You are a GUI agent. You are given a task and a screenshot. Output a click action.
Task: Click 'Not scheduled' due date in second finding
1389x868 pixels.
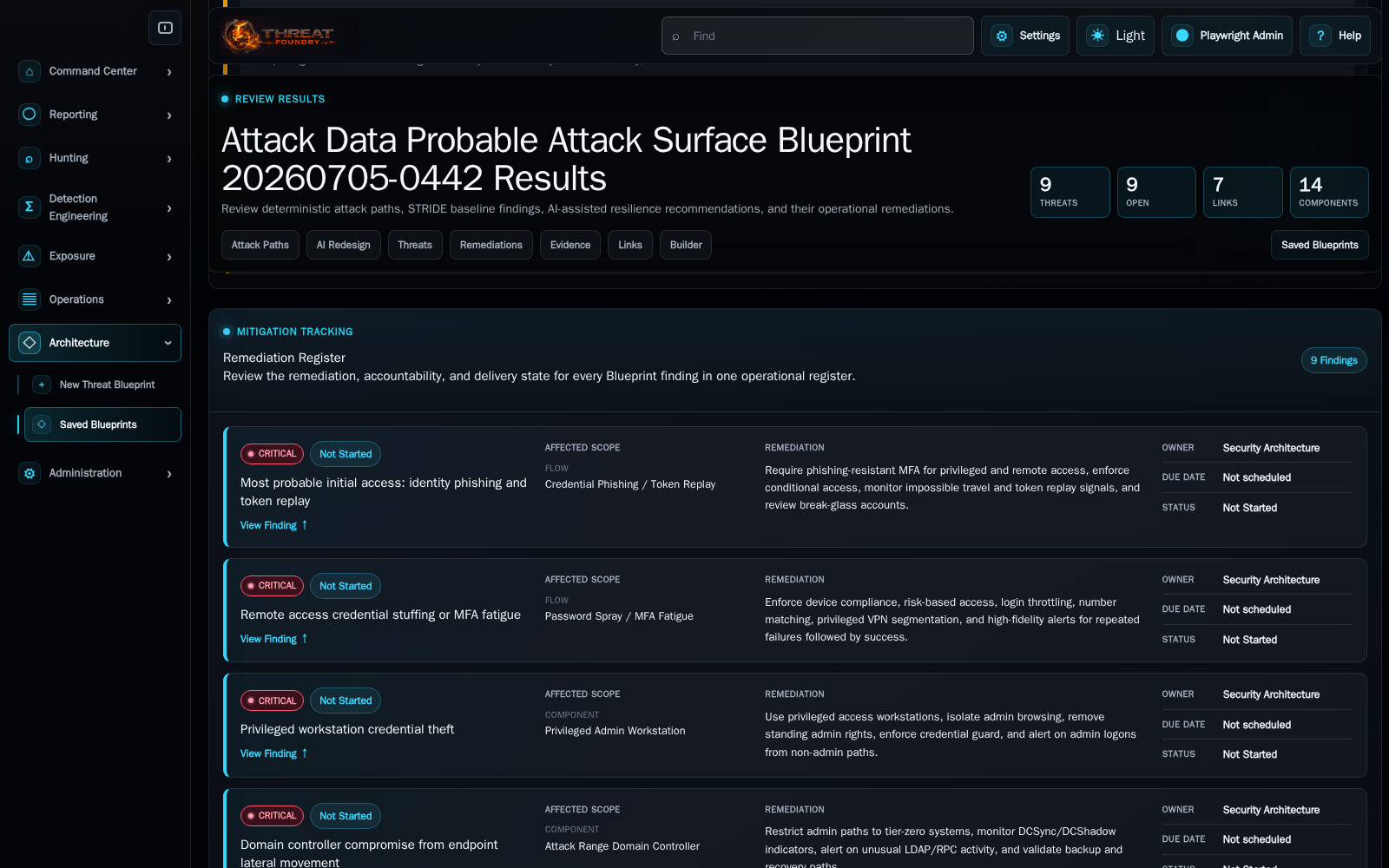[1256, 609]
